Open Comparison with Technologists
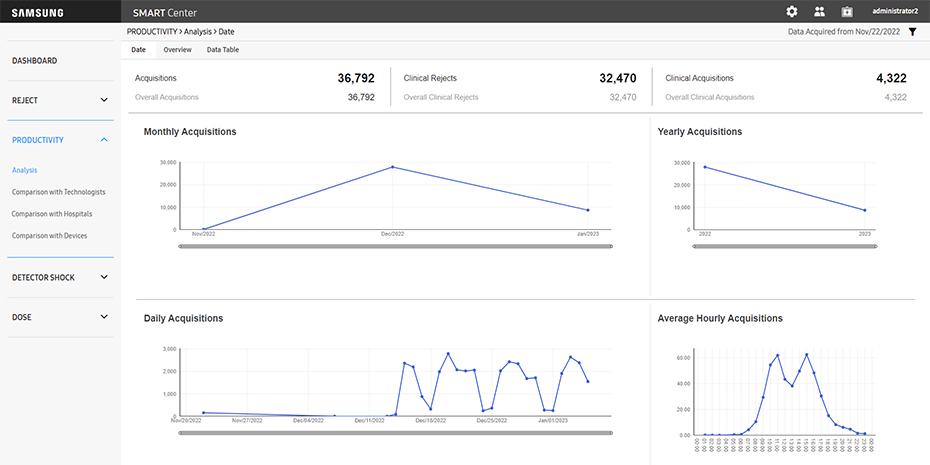 coord(58,192)
